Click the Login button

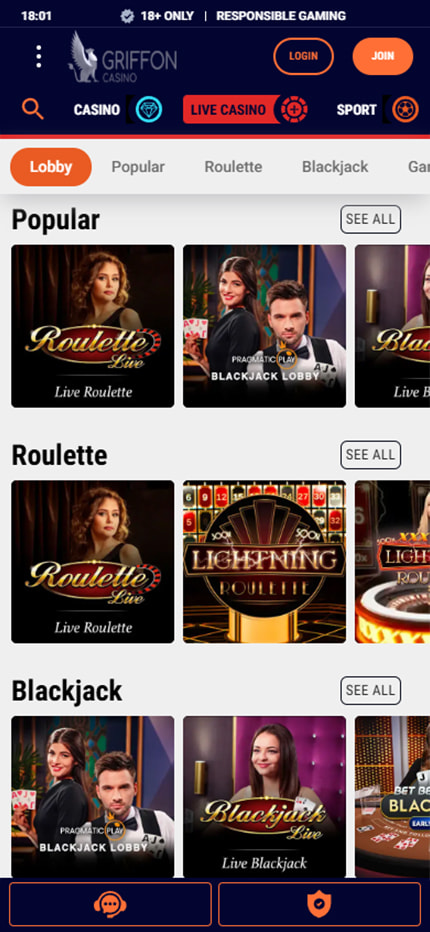(x=303, y=56)
